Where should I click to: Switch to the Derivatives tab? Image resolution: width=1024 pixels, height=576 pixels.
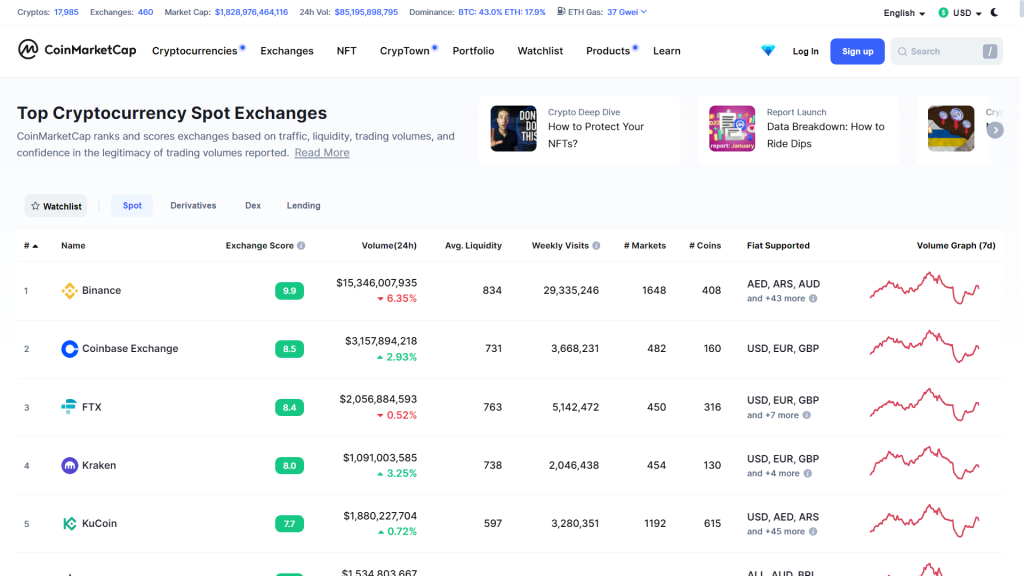[193, 206]
